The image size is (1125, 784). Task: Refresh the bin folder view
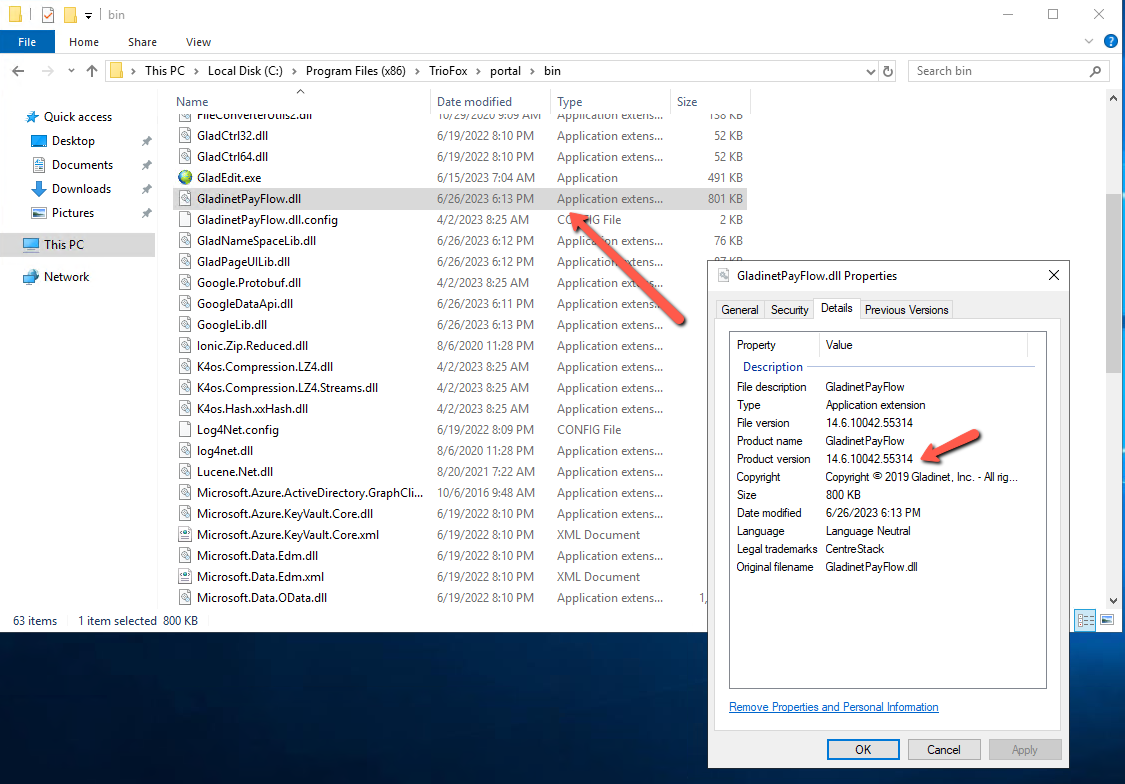[888, 71]
